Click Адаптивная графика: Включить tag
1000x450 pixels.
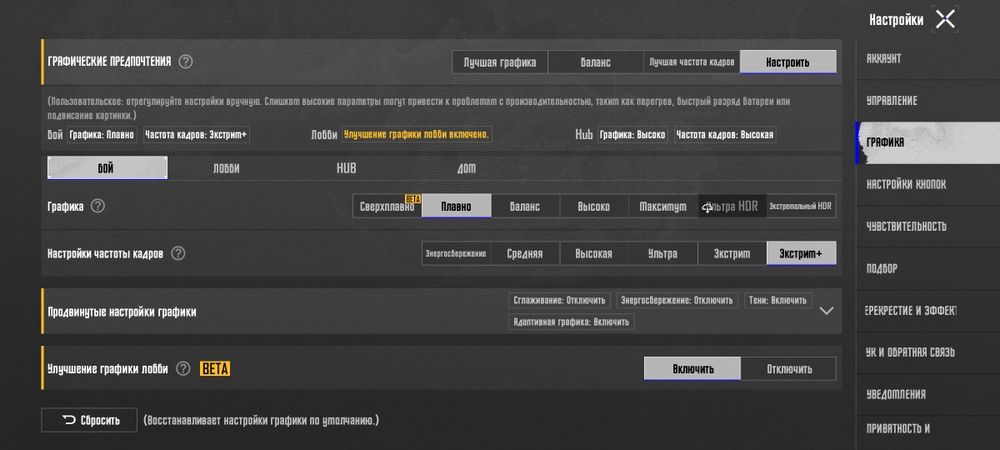pyautogui.click(x=571, y=322)
